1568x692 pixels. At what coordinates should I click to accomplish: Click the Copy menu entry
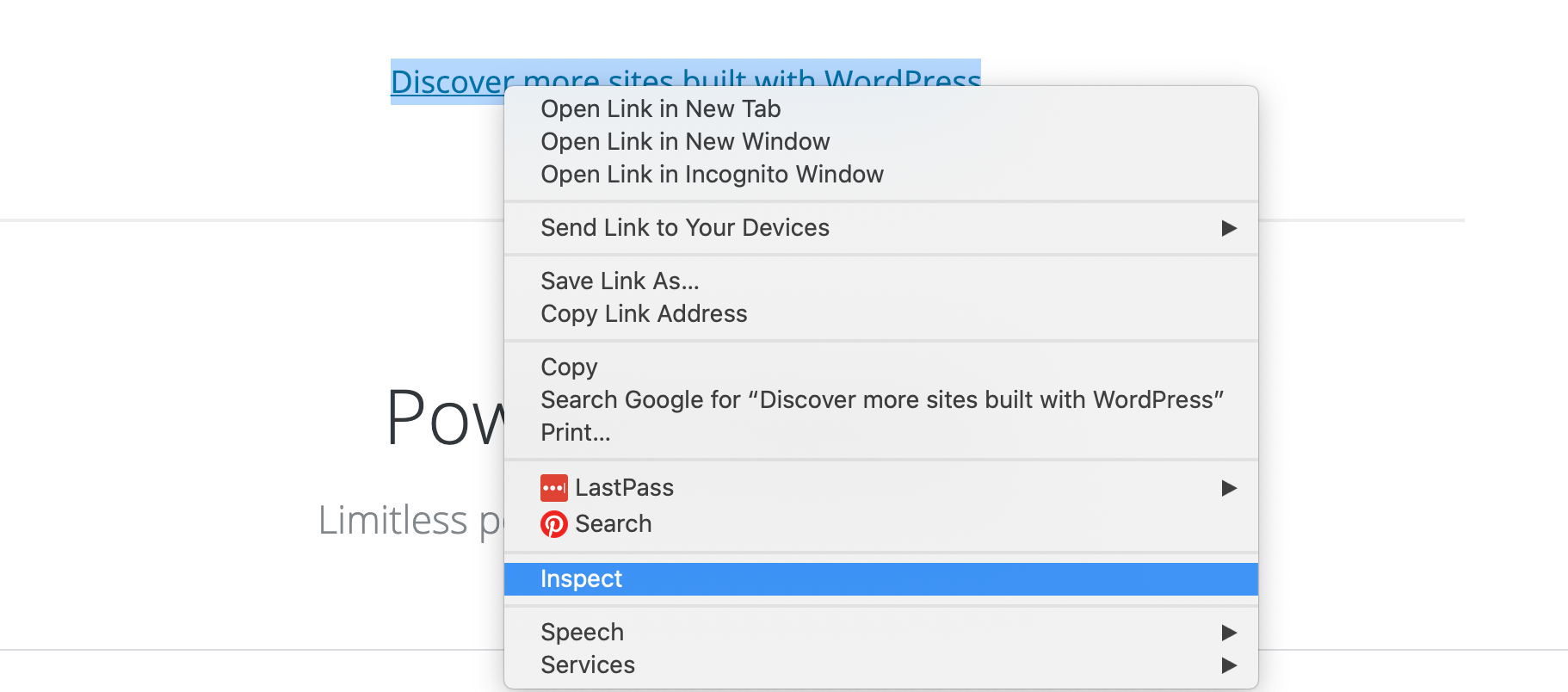pyautogui.click(x=880, y=368)
